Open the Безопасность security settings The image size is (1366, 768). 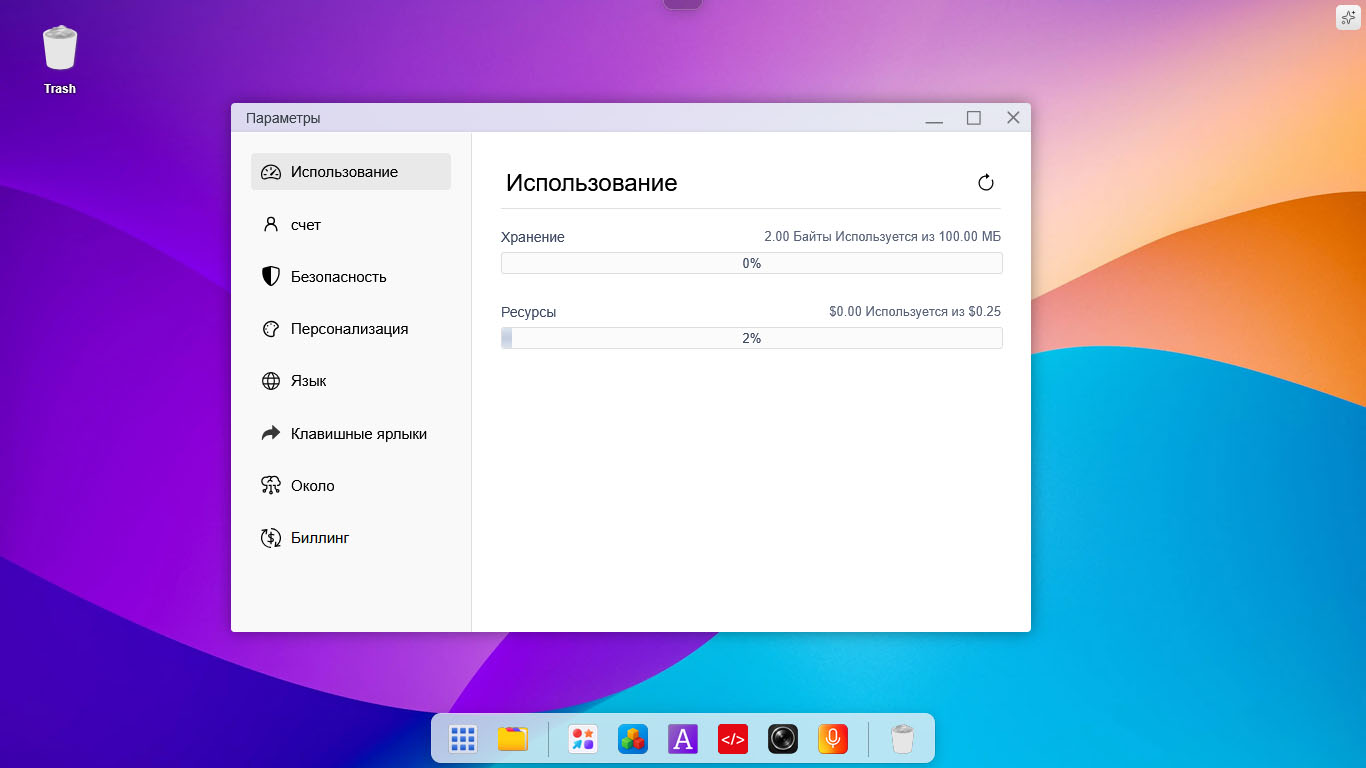coord(351,277)
